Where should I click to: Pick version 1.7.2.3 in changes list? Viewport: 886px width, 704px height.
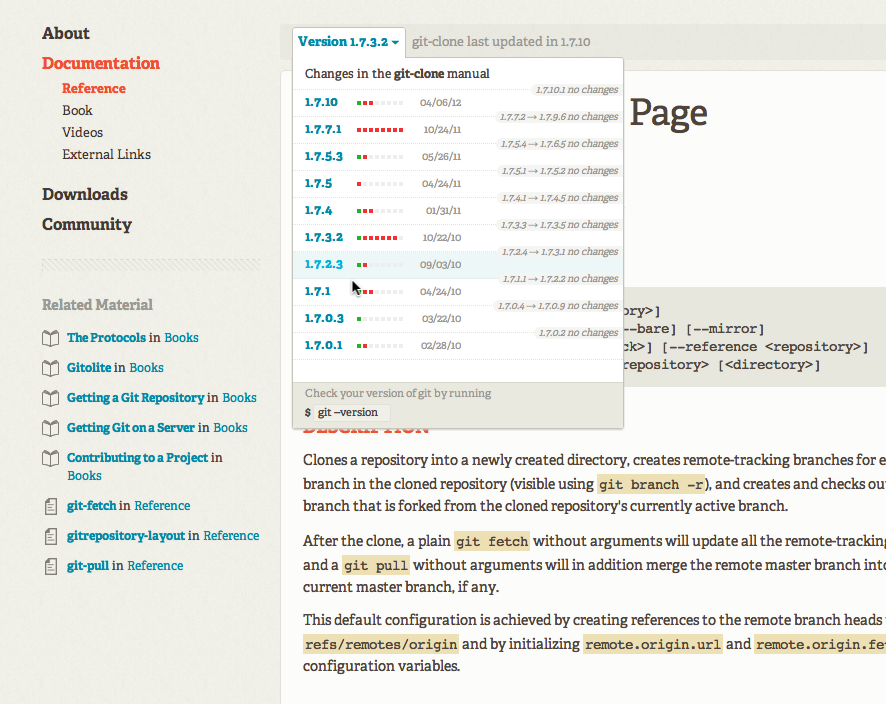point(323,264)
